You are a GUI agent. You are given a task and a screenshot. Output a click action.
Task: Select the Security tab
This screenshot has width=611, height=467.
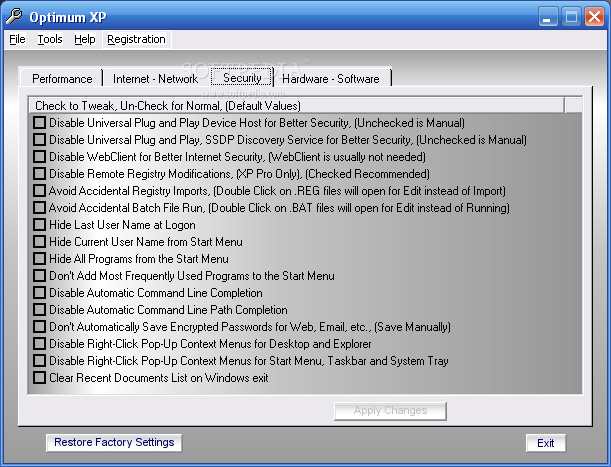coord(242,77)
